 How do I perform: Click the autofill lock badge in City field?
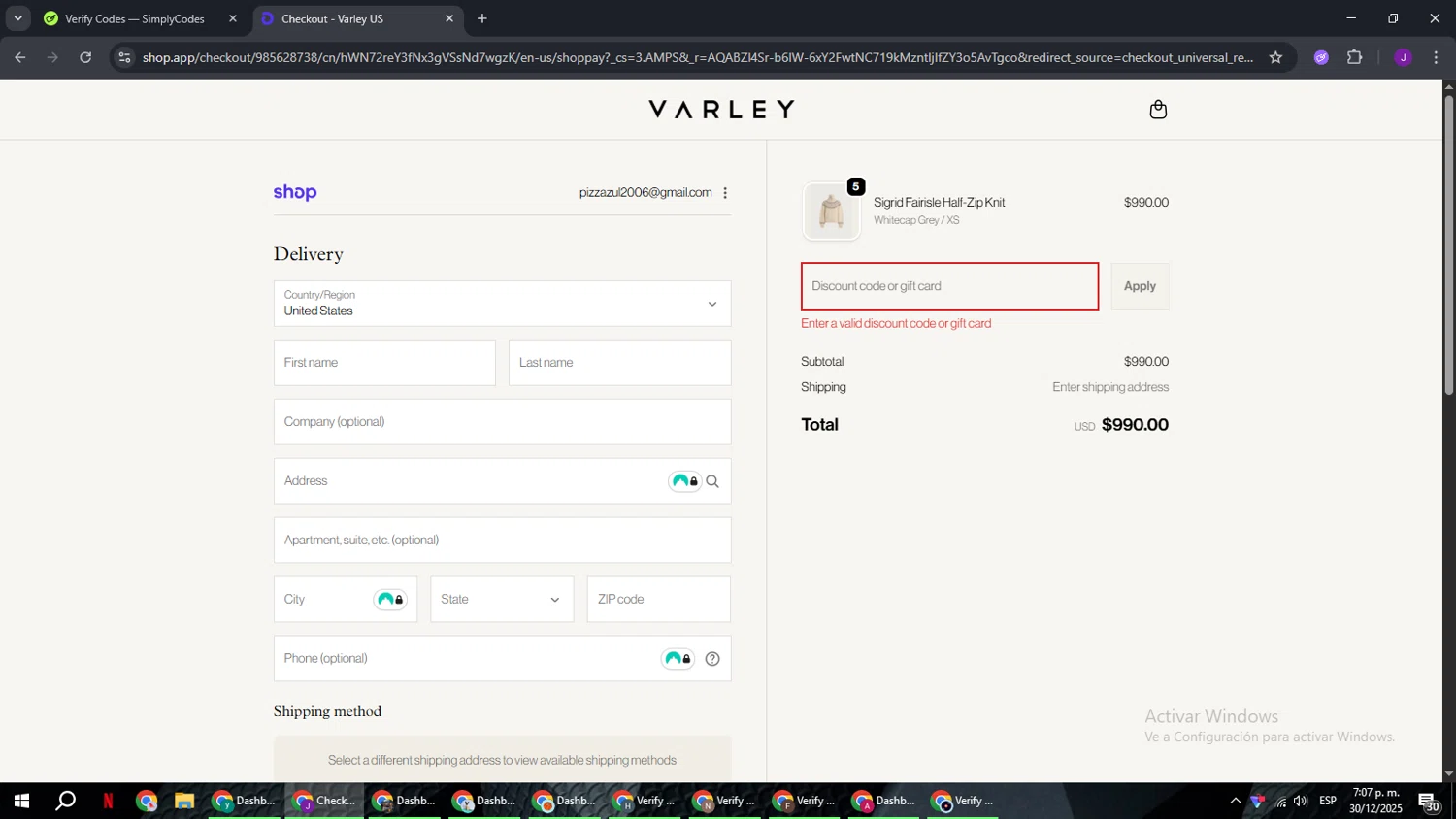(x=390, y=600)
